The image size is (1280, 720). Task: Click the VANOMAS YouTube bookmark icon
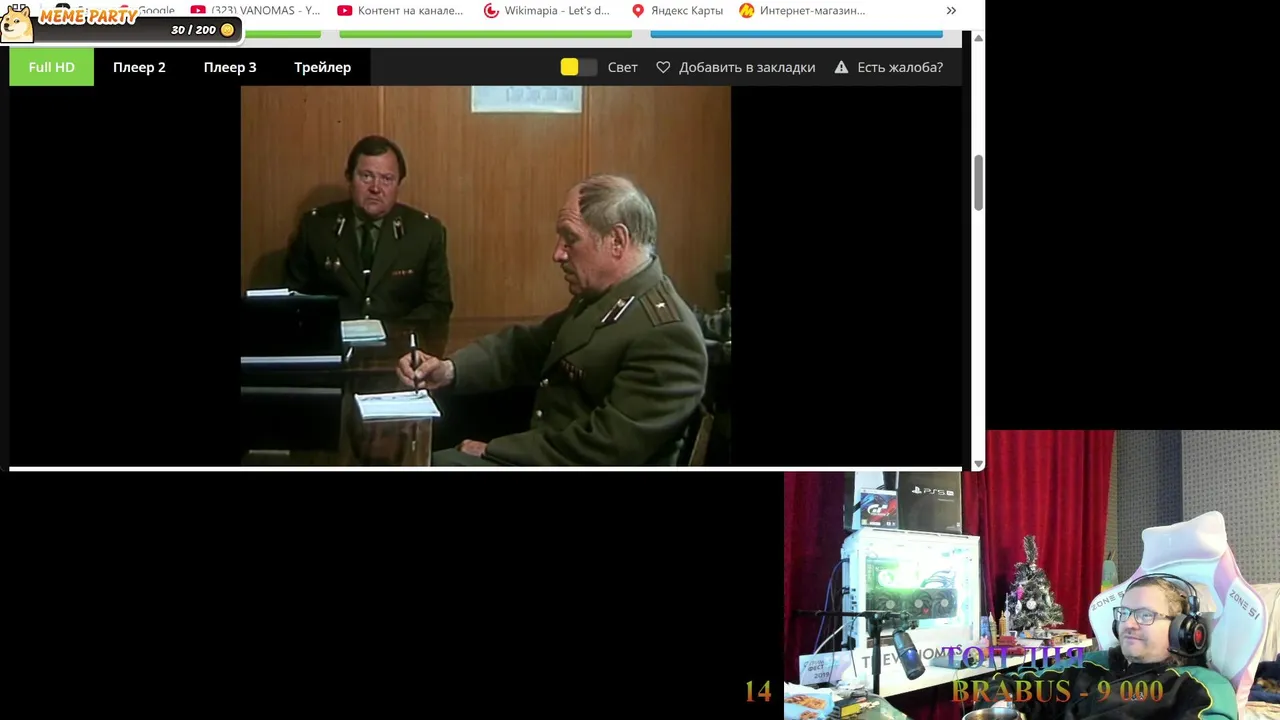(198, 10)
